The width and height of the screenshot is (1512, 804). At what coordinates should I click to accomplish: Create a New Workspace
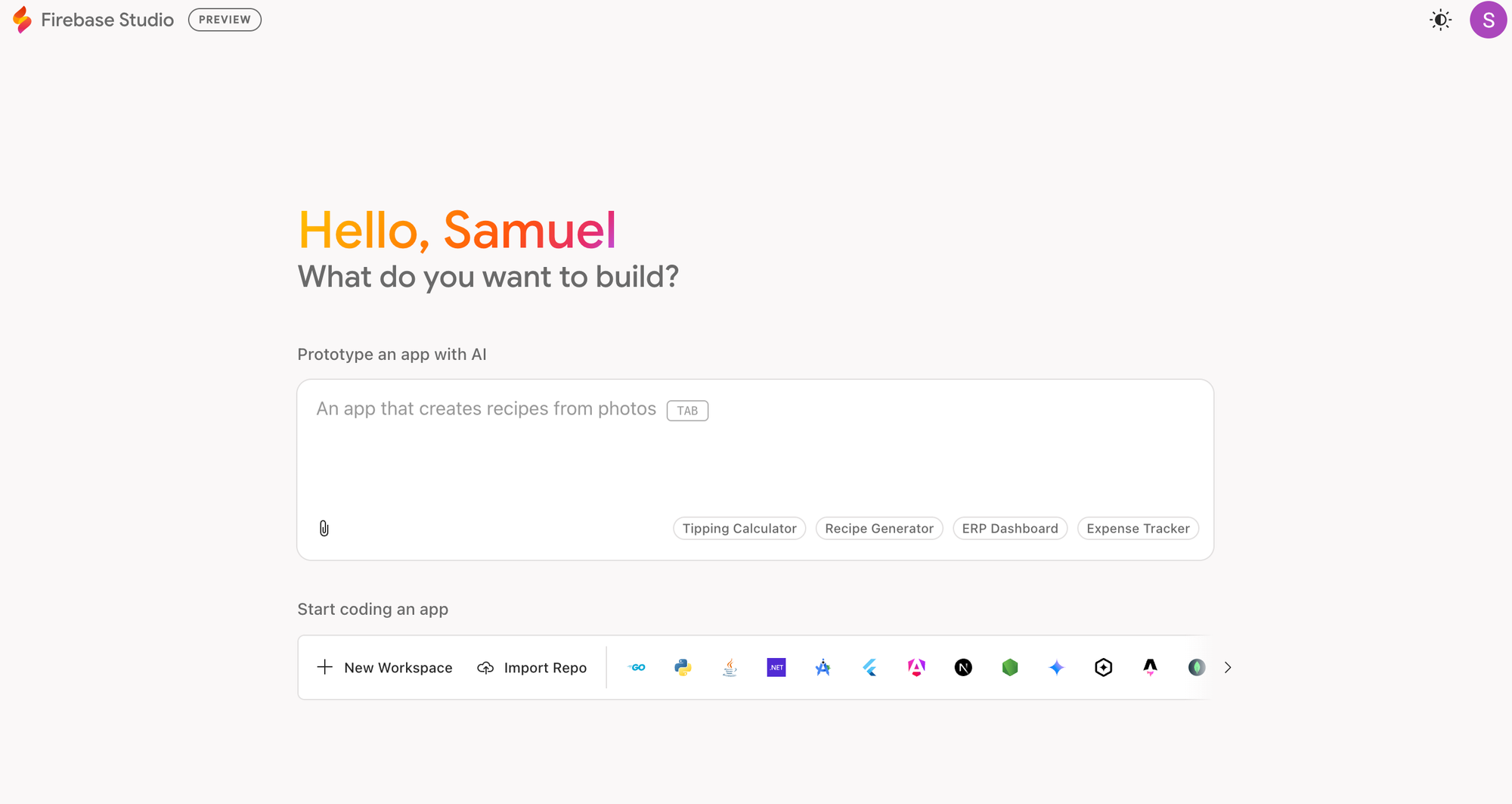pos(384,667)
